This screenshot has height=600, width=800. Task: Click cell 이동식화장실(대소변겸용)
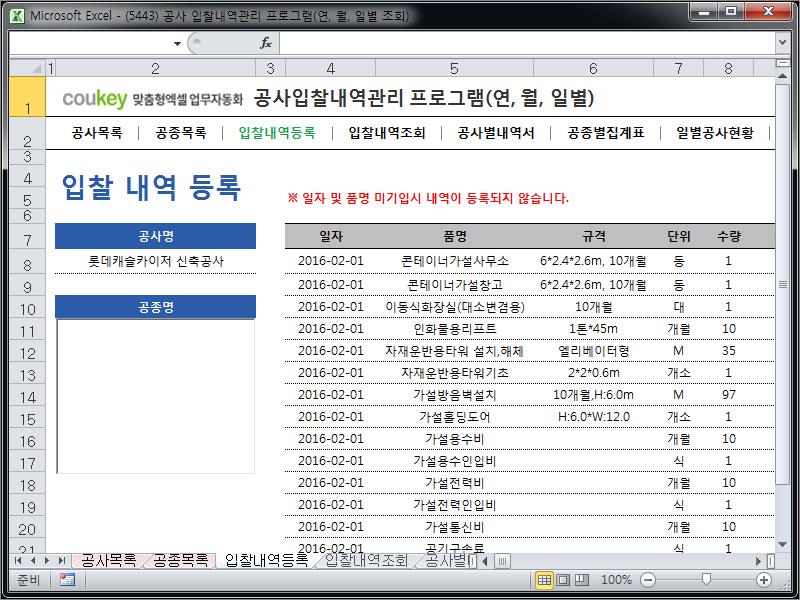pos(455,307)
